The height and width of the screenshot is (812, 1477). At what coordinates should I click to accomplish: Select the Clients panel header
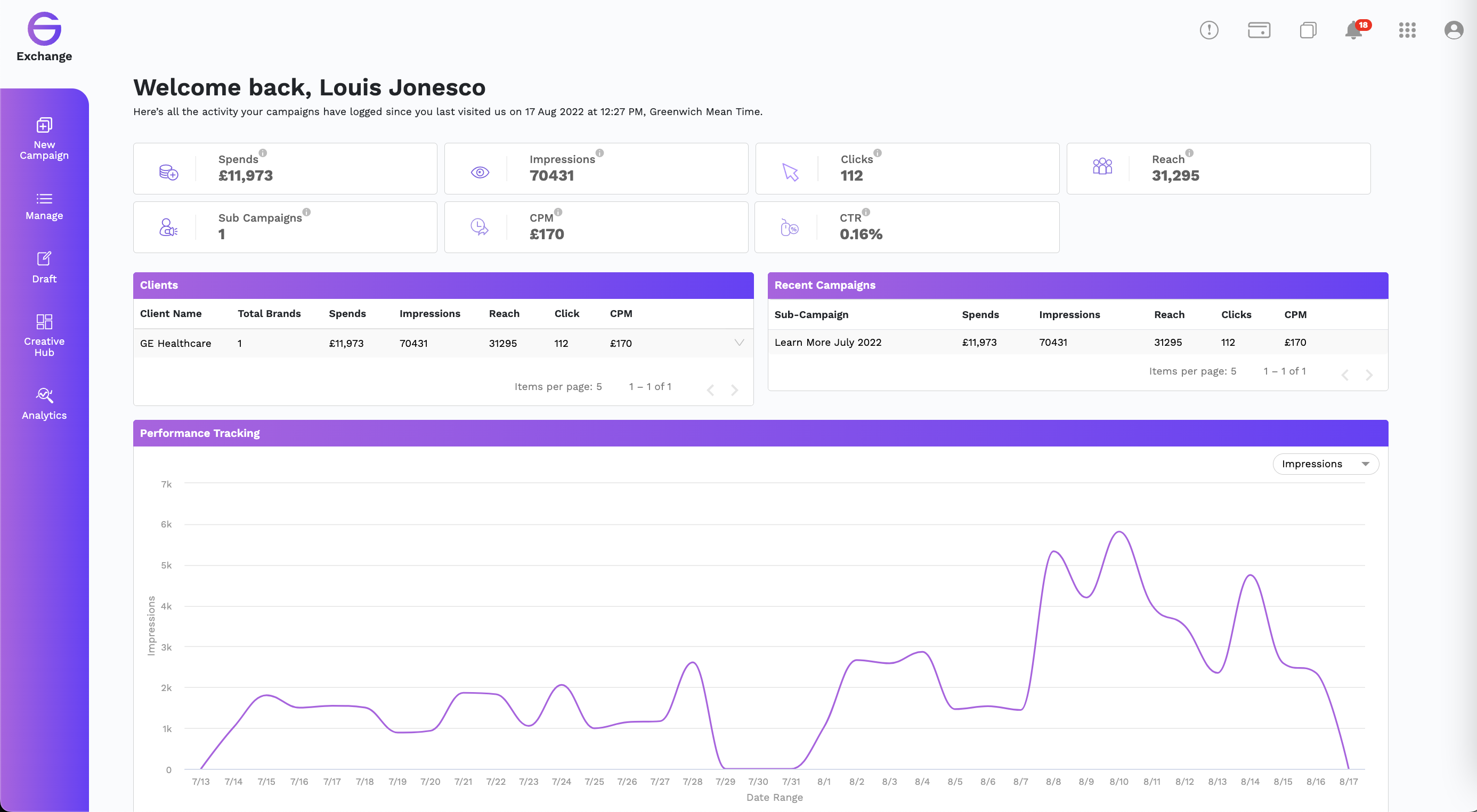click(x=159, y=285)
